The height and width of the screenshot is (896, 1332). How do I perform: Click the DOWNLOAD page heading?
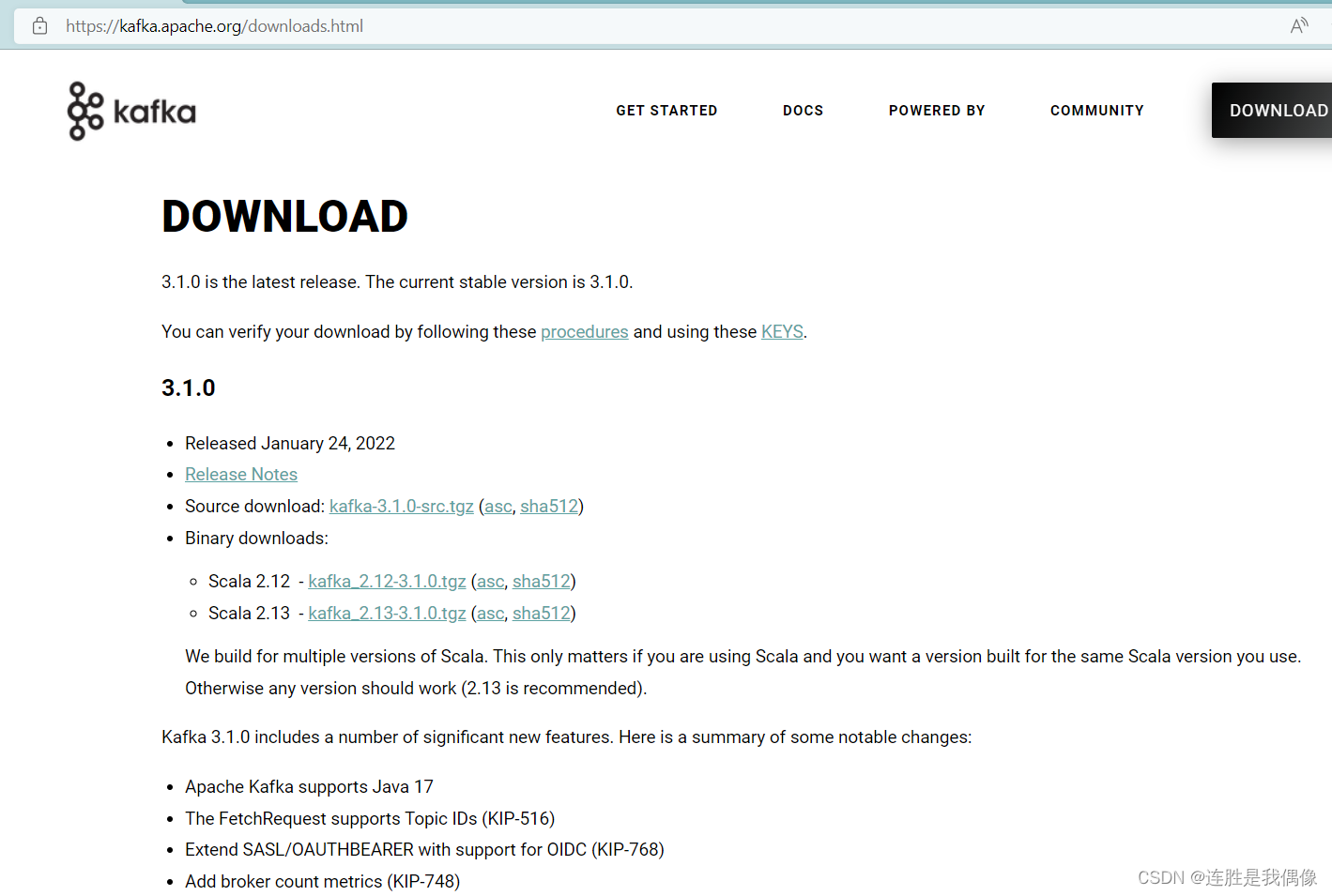[284, 217]
